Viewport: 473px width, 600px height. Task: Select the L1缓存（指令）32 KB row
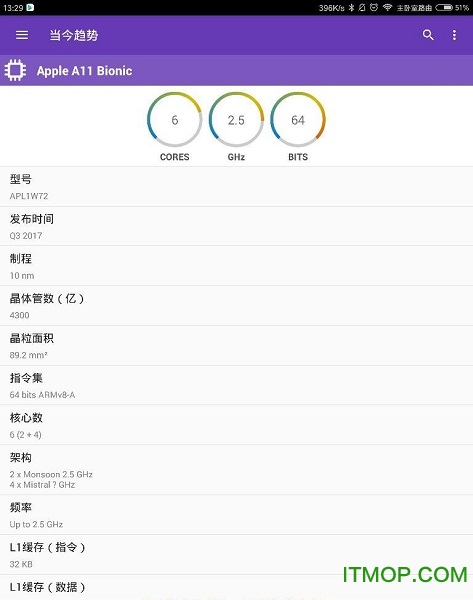pyautogui.click(x=236, y=555)
